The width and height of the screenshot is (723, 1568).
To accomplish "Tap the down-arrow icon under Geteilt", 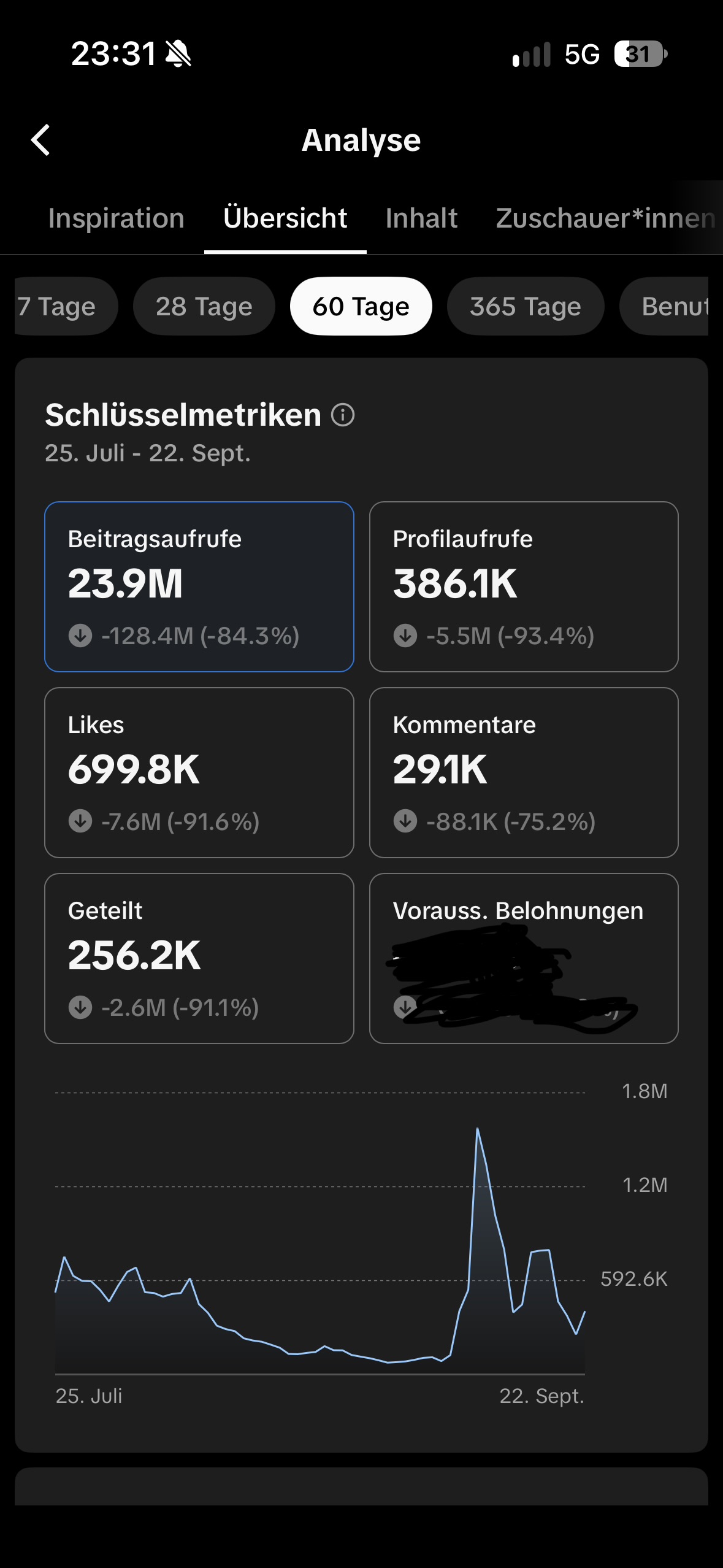I will (80, 1007).
